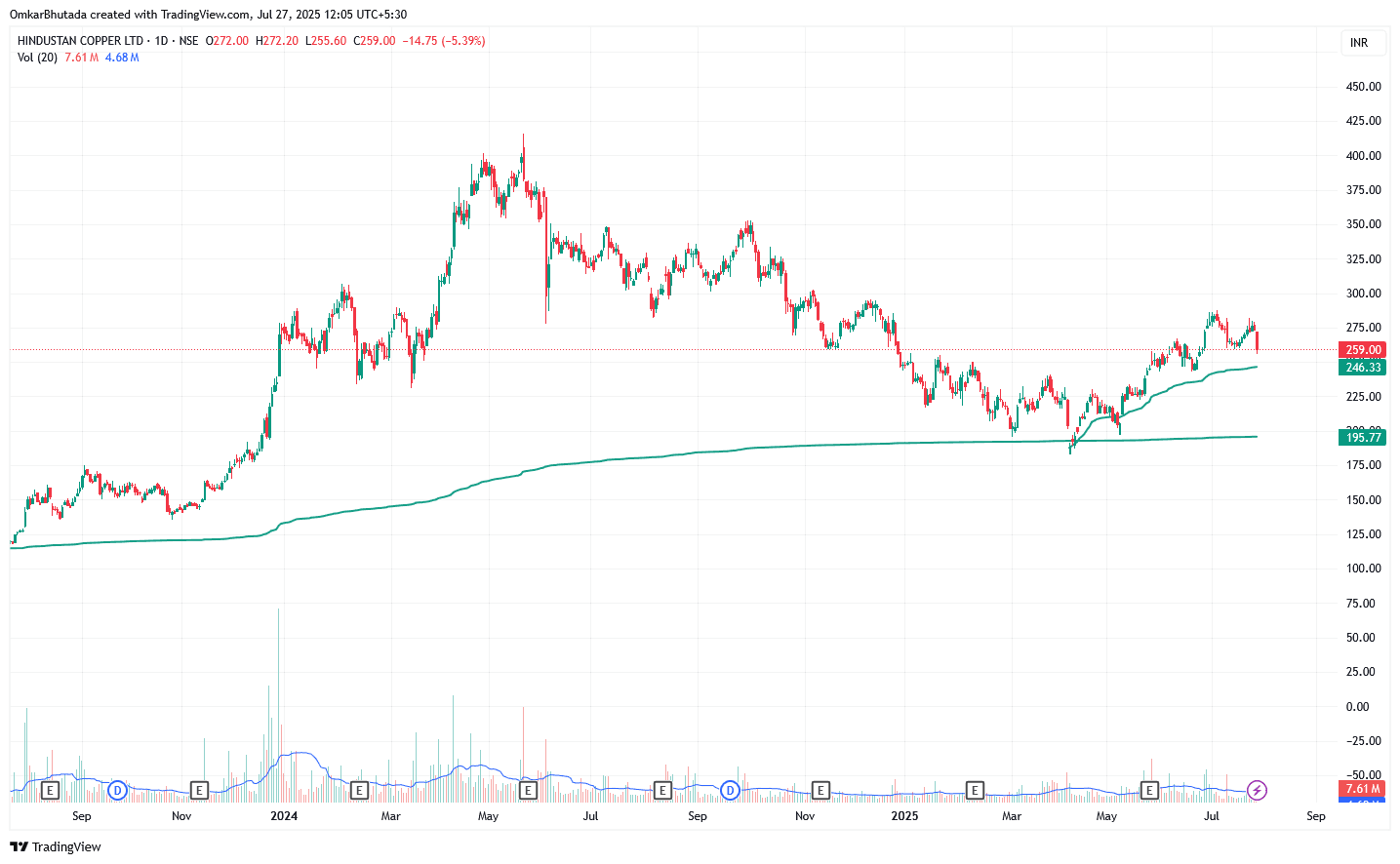Open the dividend D marker from 2023

[117, 790]
